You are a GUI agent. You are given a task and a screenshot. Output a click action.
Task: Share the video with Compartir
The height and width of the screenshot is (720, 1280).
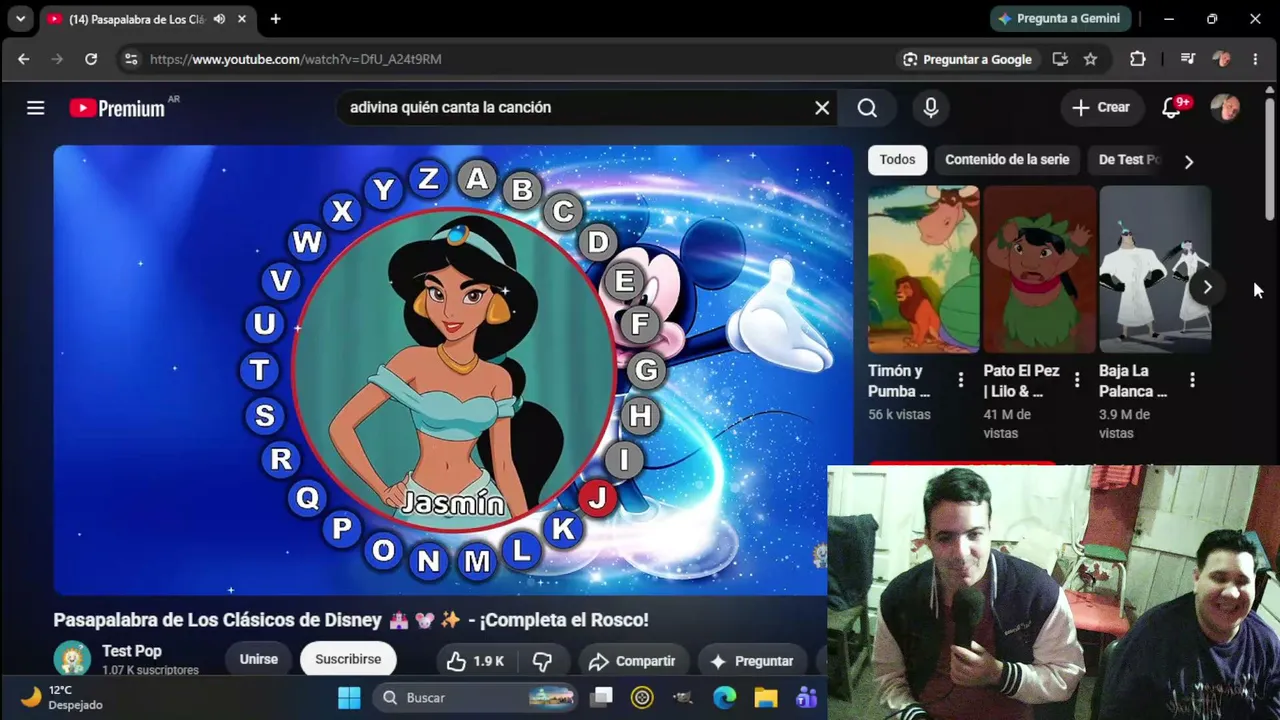[x=632, y=661]
